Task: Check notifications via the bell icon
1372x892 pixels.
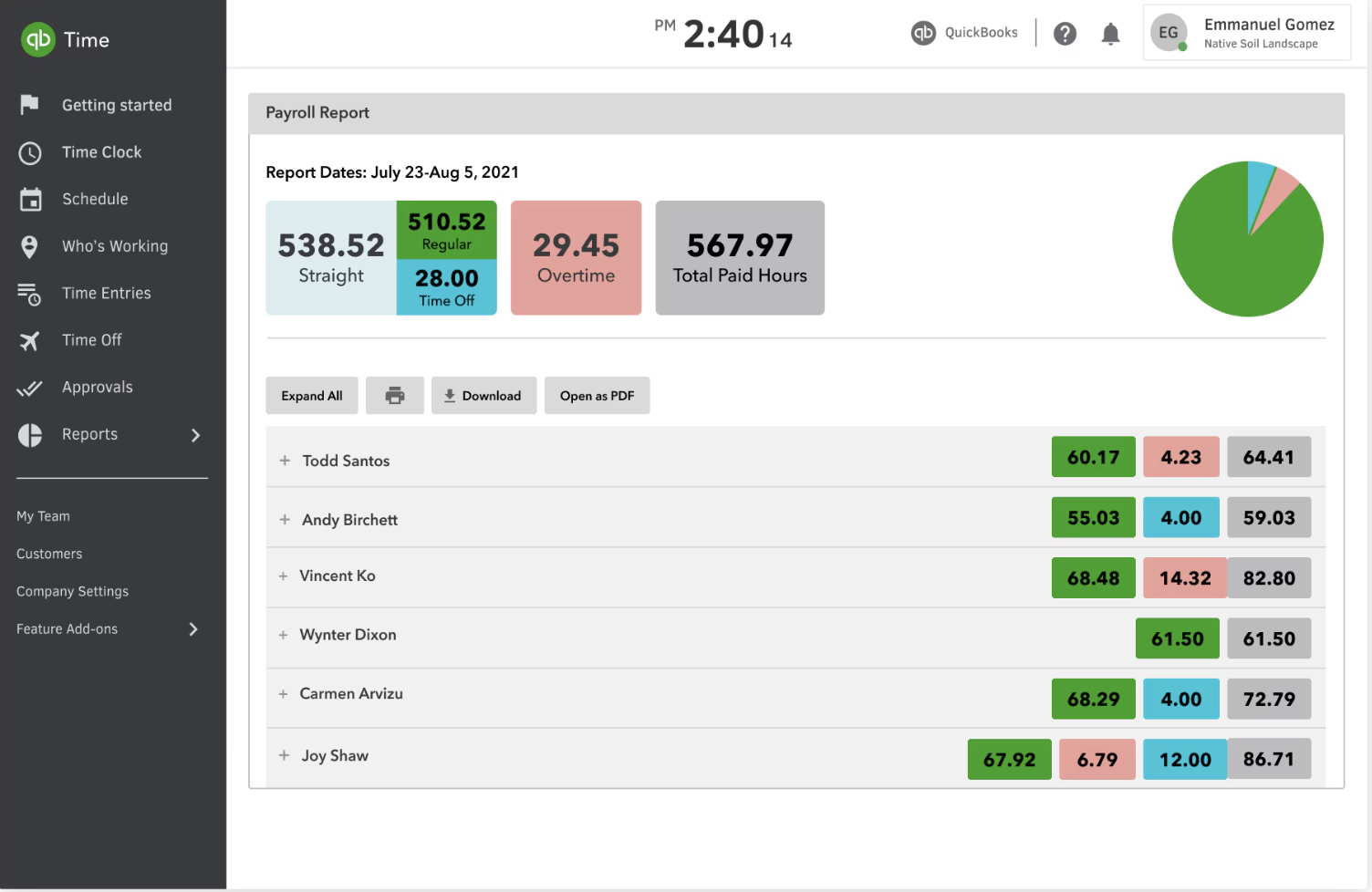Action: coord(1110,33)
